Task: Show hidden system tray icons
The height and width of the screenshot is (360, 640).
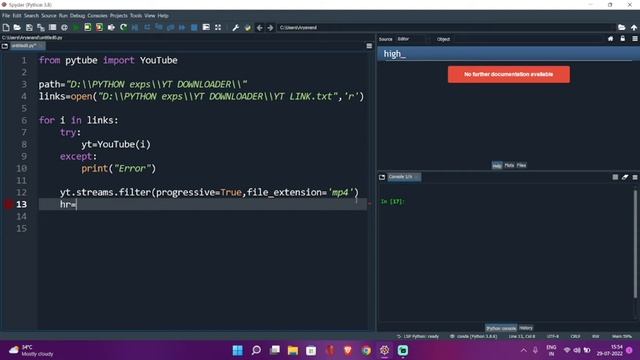Action: (523, 350)
